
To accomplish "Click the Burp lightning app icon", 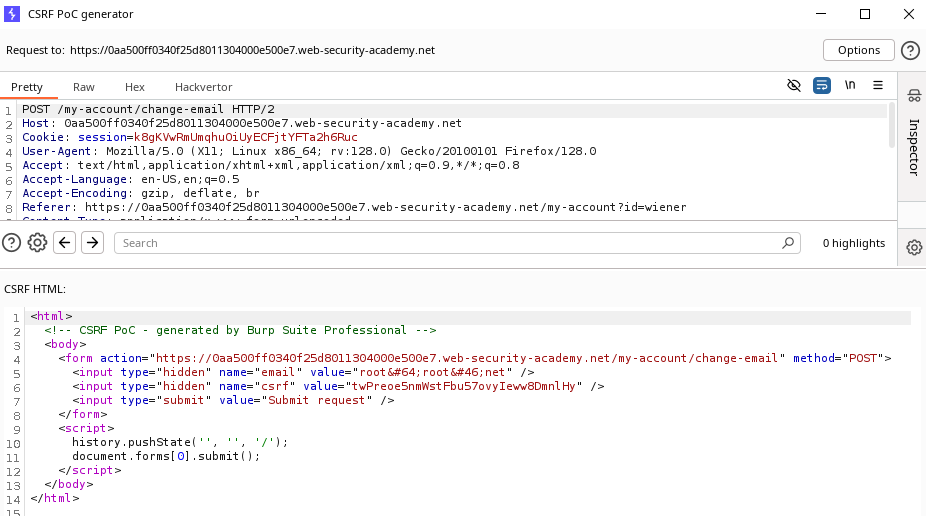I will pos(12,14).
